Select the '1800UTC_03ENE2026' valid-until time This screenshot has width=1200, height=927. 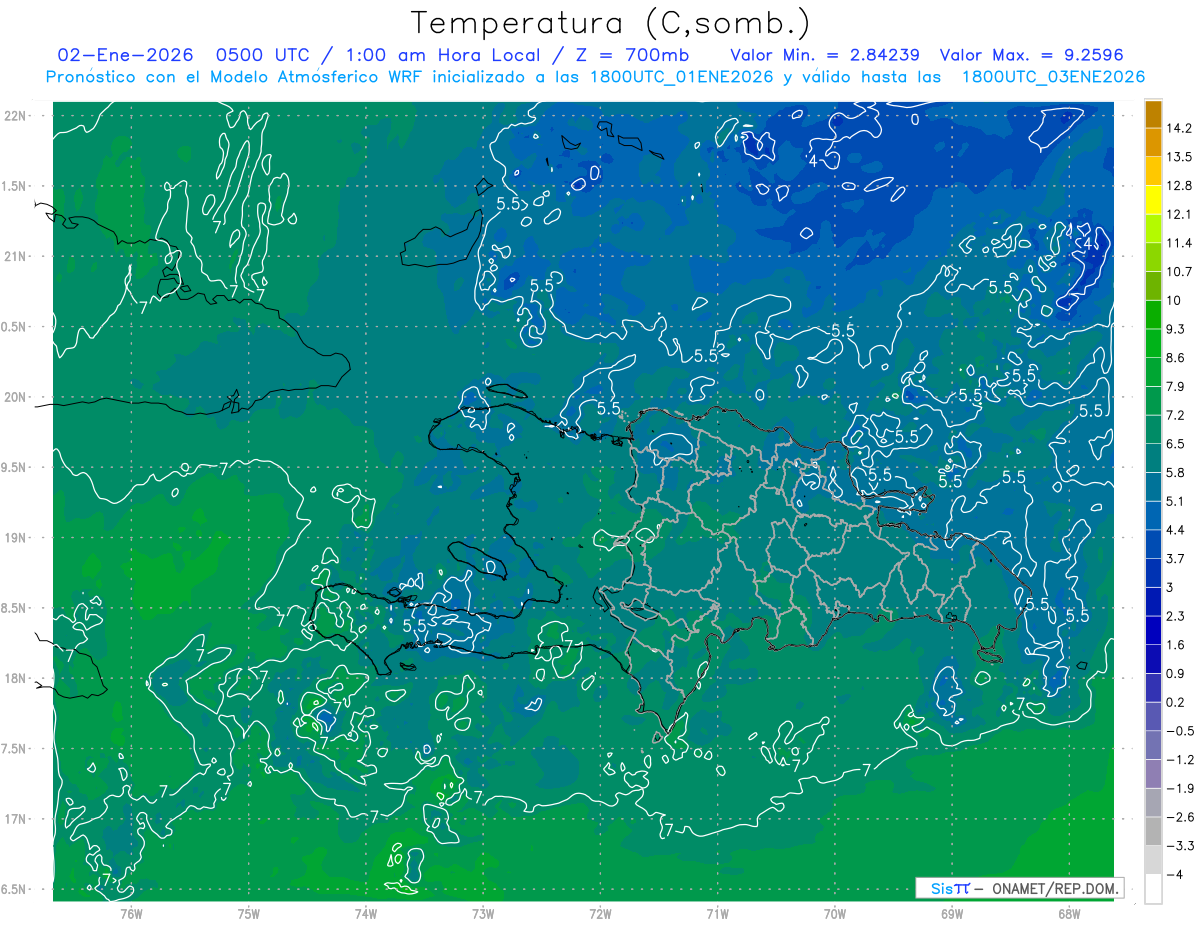tap(1052, 77)
